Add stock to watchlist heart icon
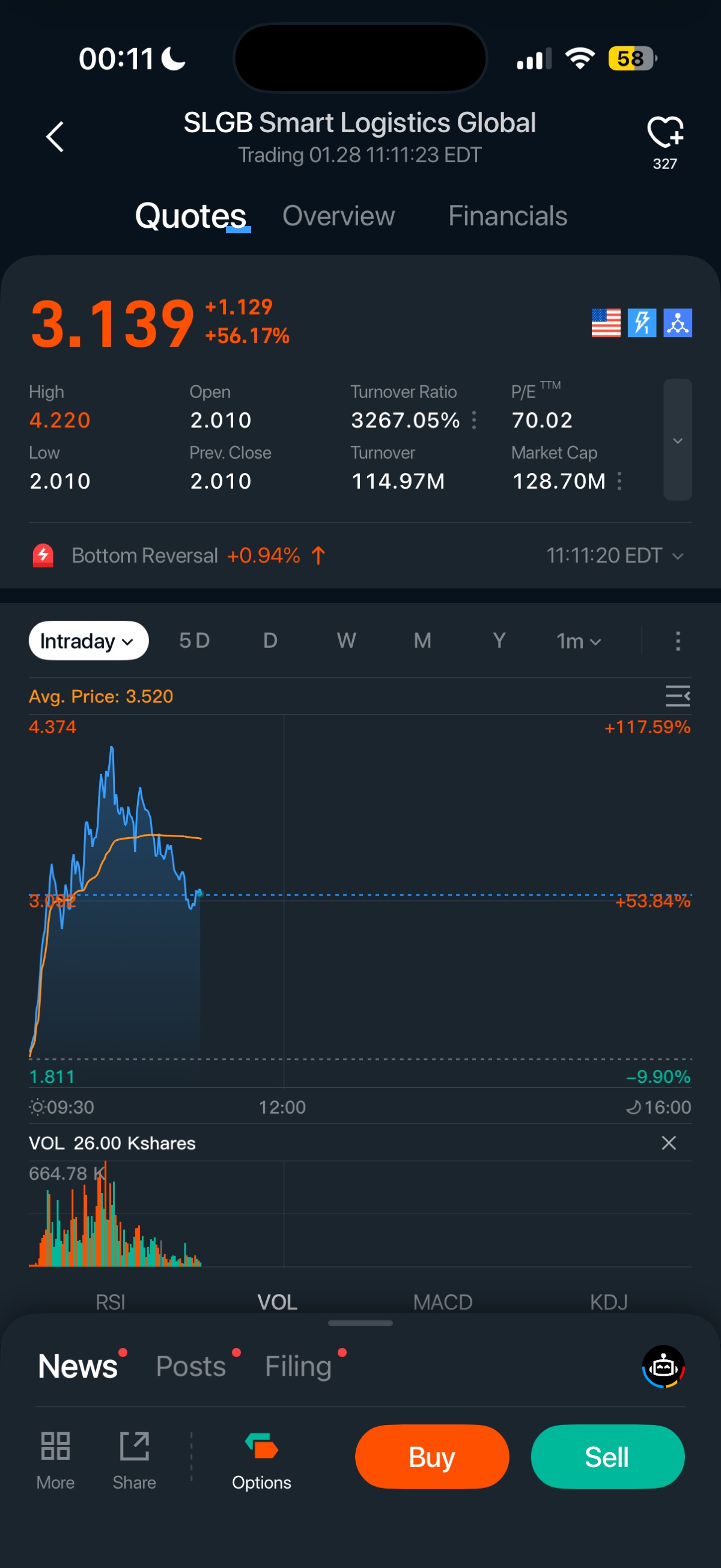 [665, 132]
